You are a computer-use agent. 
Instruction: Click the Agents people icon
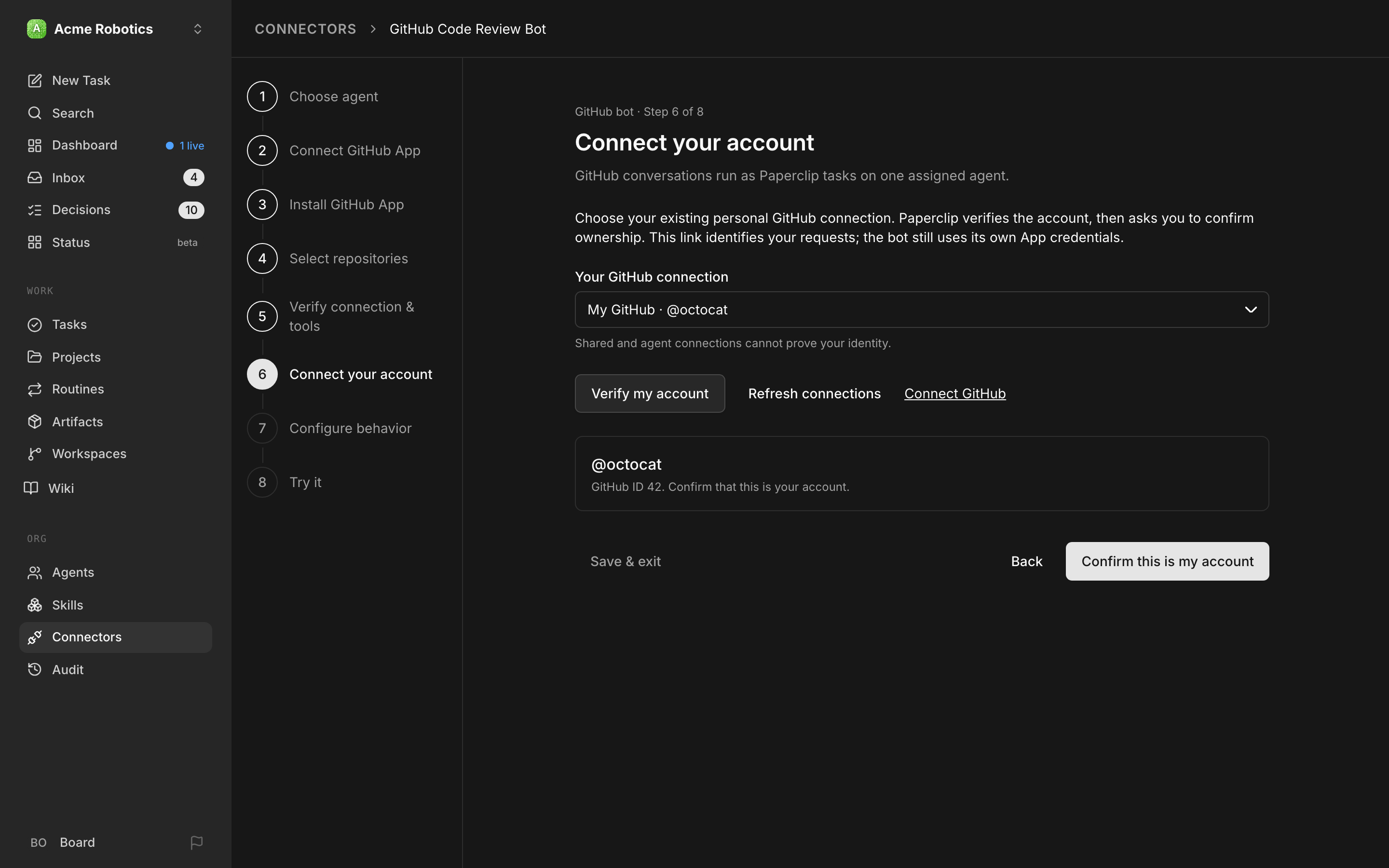(34, 572)
